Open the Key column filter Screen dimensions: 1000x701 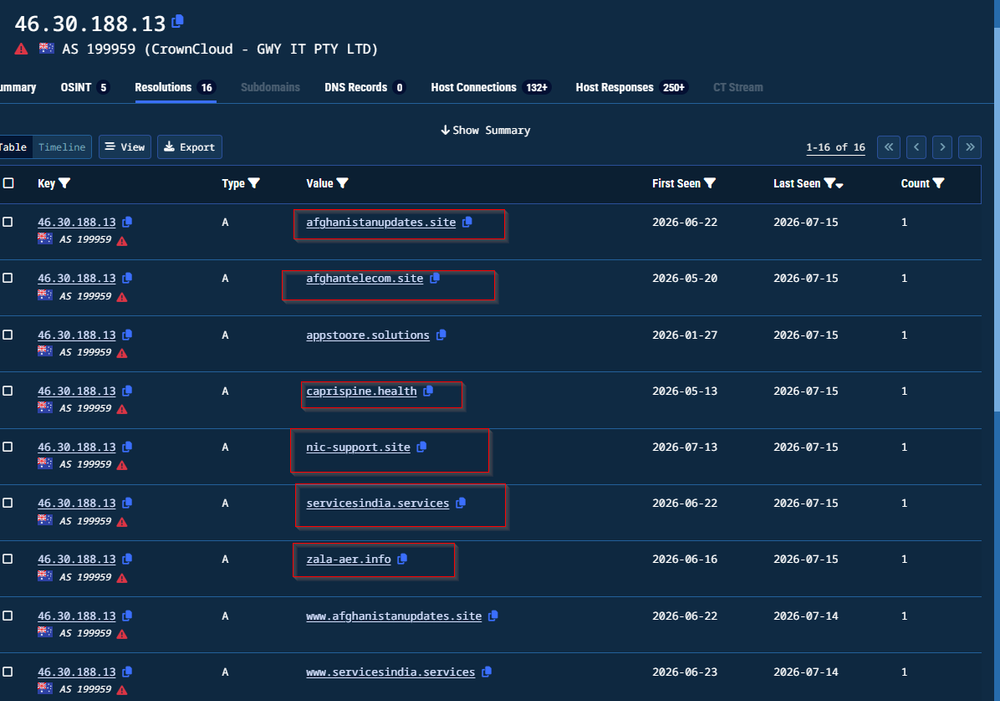[x=64, y=184]
